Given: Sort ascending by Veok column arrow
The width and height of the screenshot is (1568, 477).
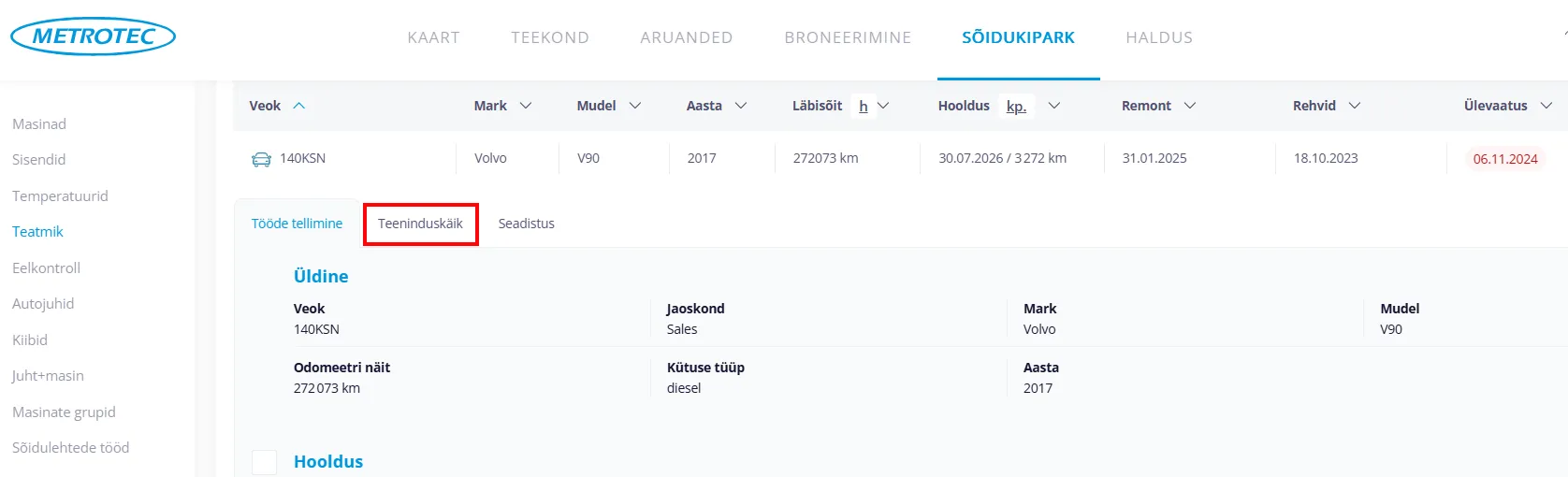Looking at the screenshot, I should 299,106.
